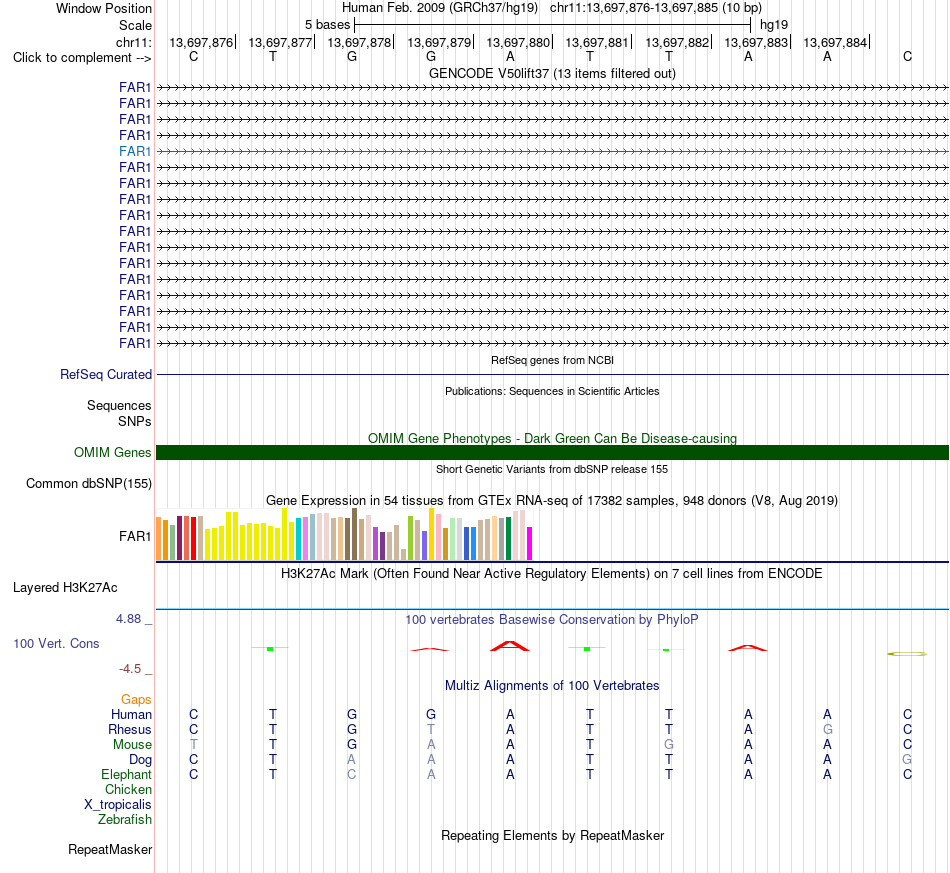Open 'Repeating Elements by RepeatMasker' track title

pyautogui.click(x=552, y=836)
